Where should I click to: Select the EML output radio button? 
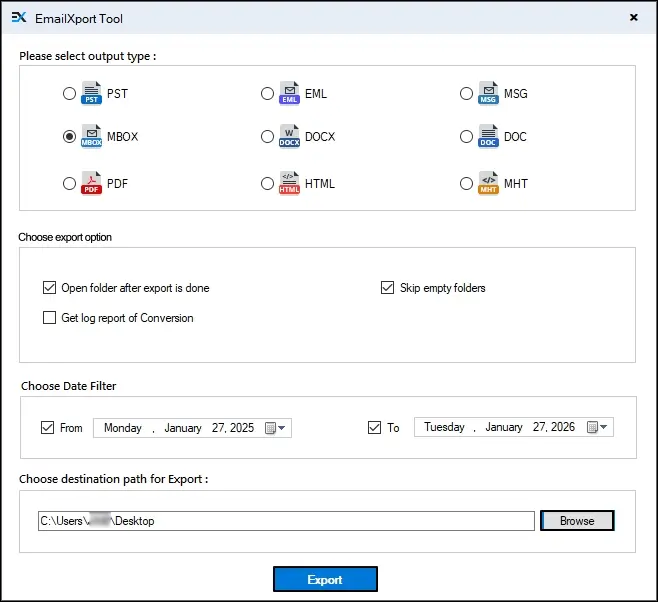pyautogui.click(x=267, y=93)
